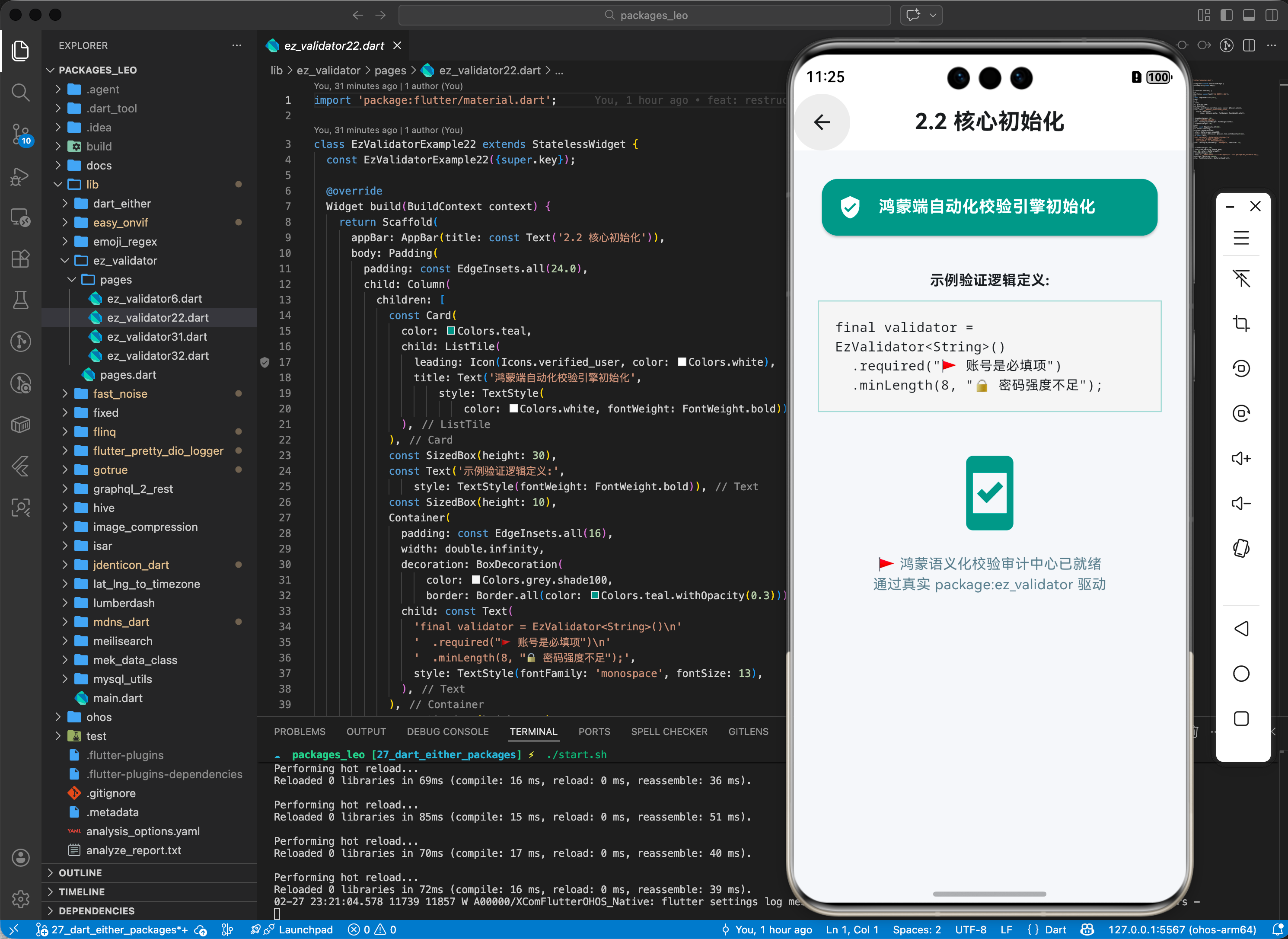Split the editor using the split icon
This screenshot has height=939, width=1288.
1250,45
